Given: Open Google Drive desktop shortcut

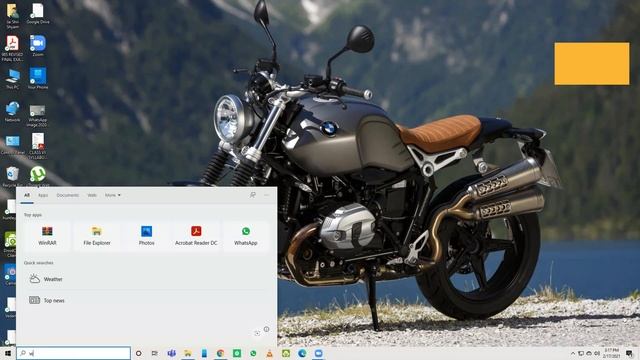Looking at the screenshot, I should coord(38,13).
